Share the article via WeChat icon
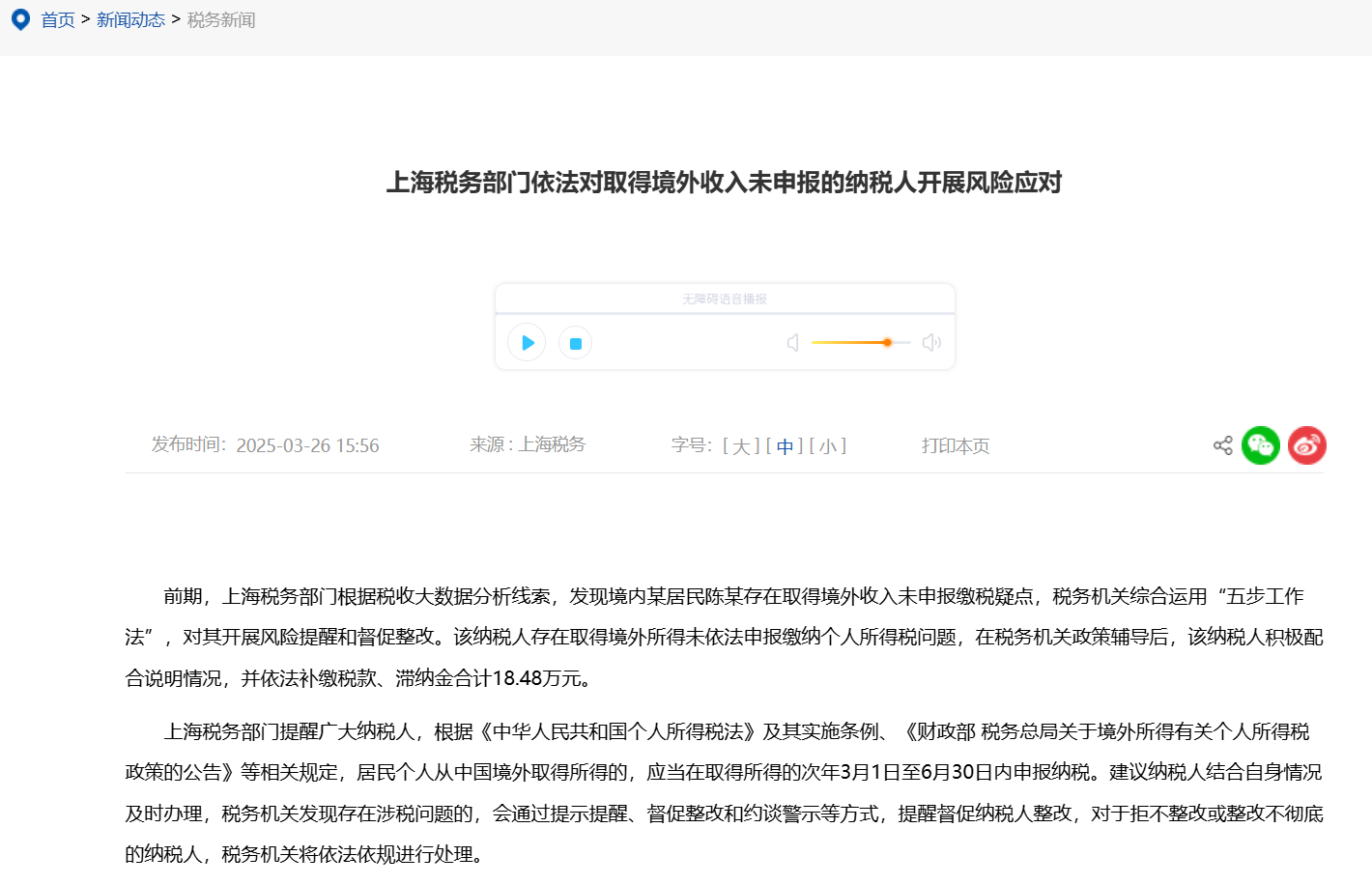This screenshot has width=1372, height=885. (x=1261, y=444)
